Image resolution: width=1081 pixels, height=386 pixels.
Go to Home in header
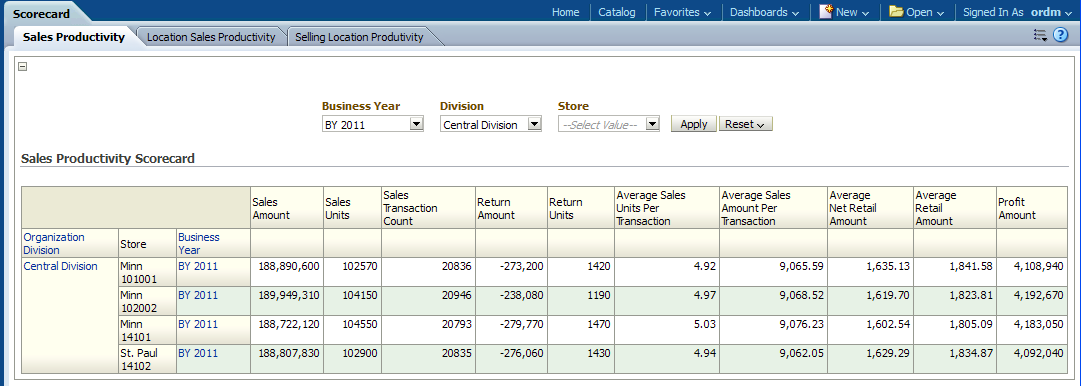click(x=565, y=12)
